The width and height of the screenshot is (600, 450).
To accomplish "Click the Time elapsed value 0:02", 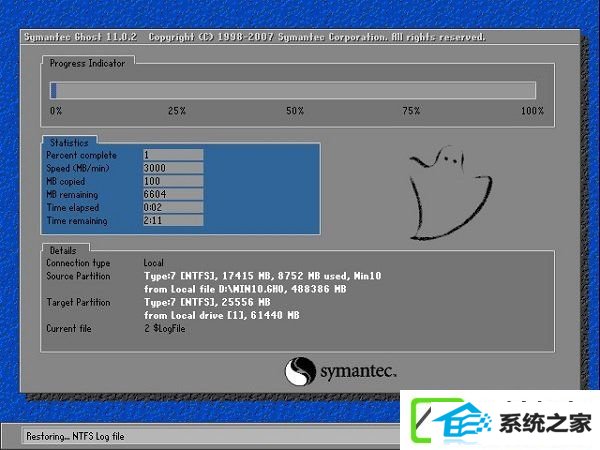I will [x=173, y=207].
